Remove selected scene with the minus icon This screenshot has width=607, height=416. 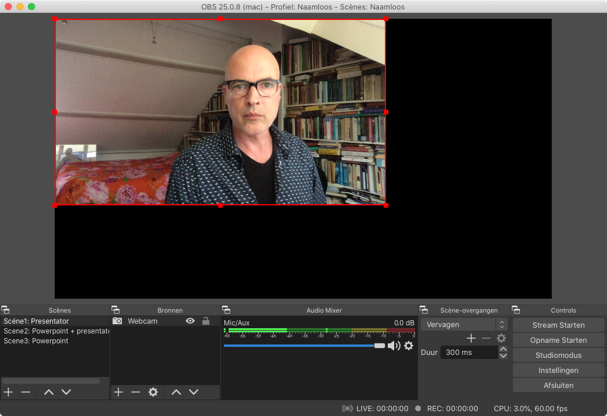click(26, 392)
